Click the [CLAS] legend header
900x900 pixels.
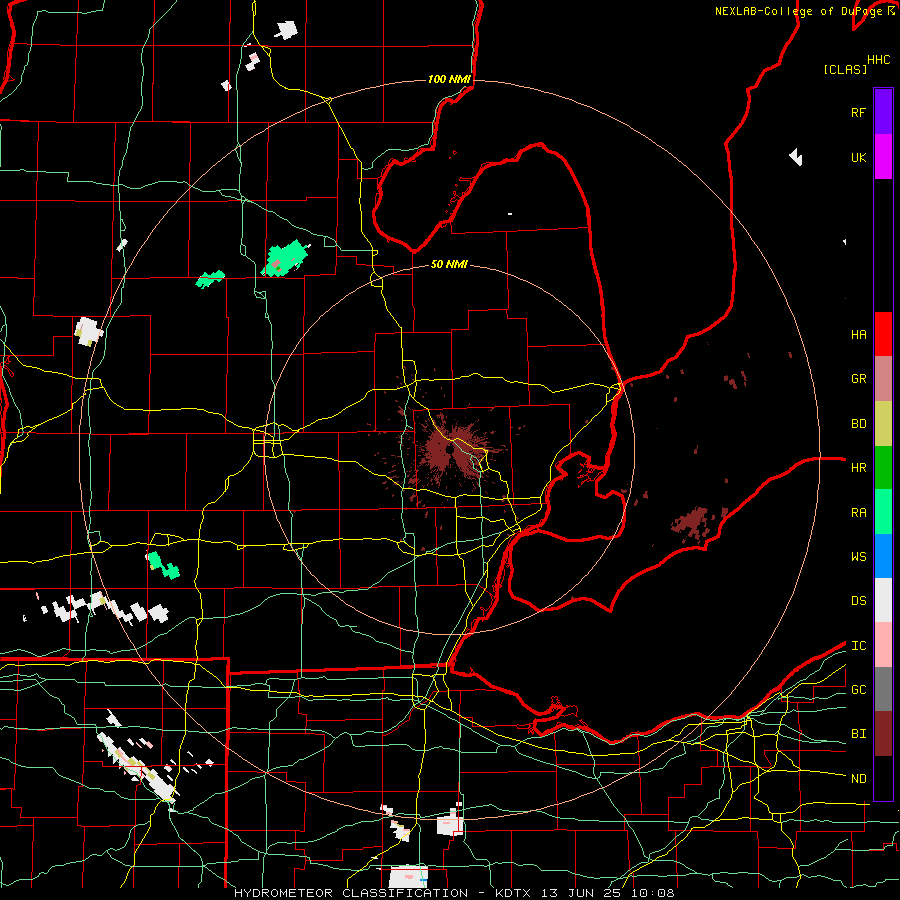coord(845,70)
